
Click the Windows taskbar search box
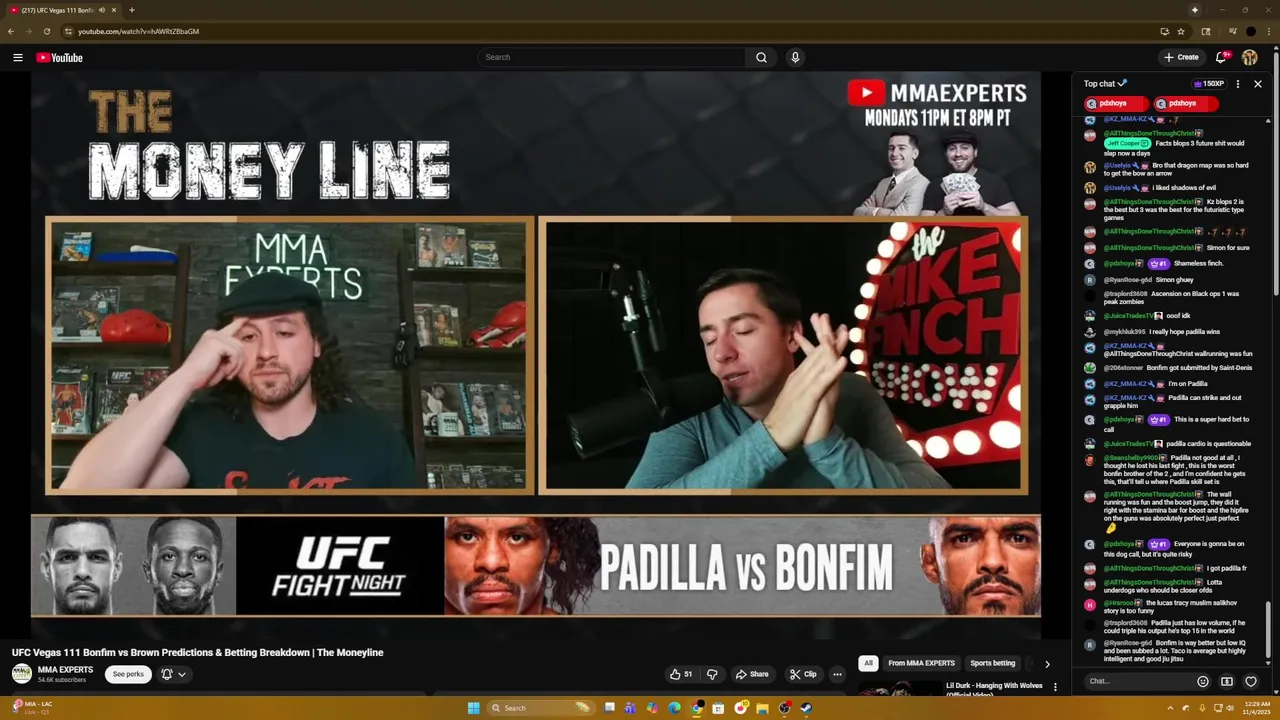539,708
